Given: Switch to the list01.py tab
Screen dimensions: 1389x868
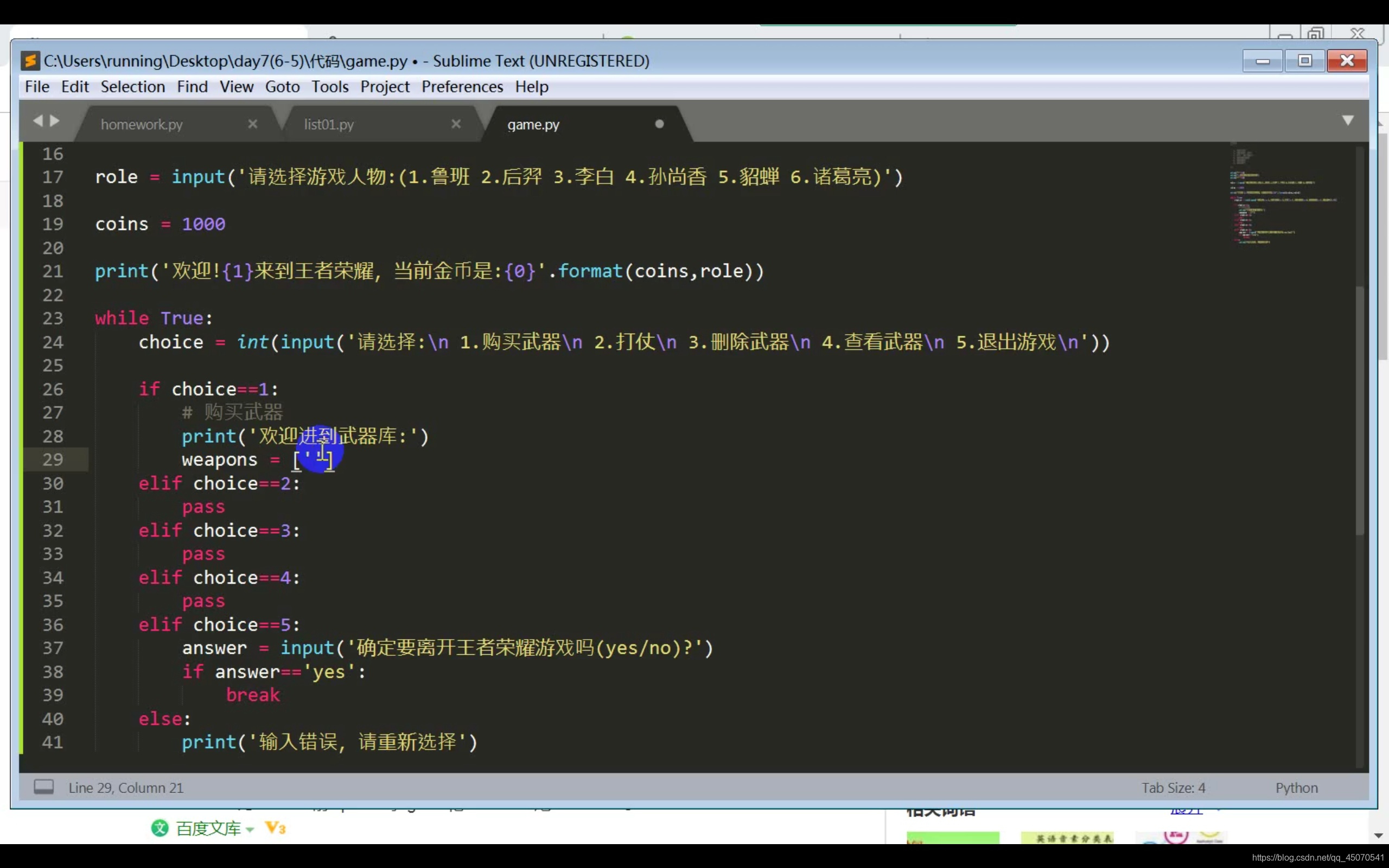Looking at the screenshot, I should [x=329, y=125].
